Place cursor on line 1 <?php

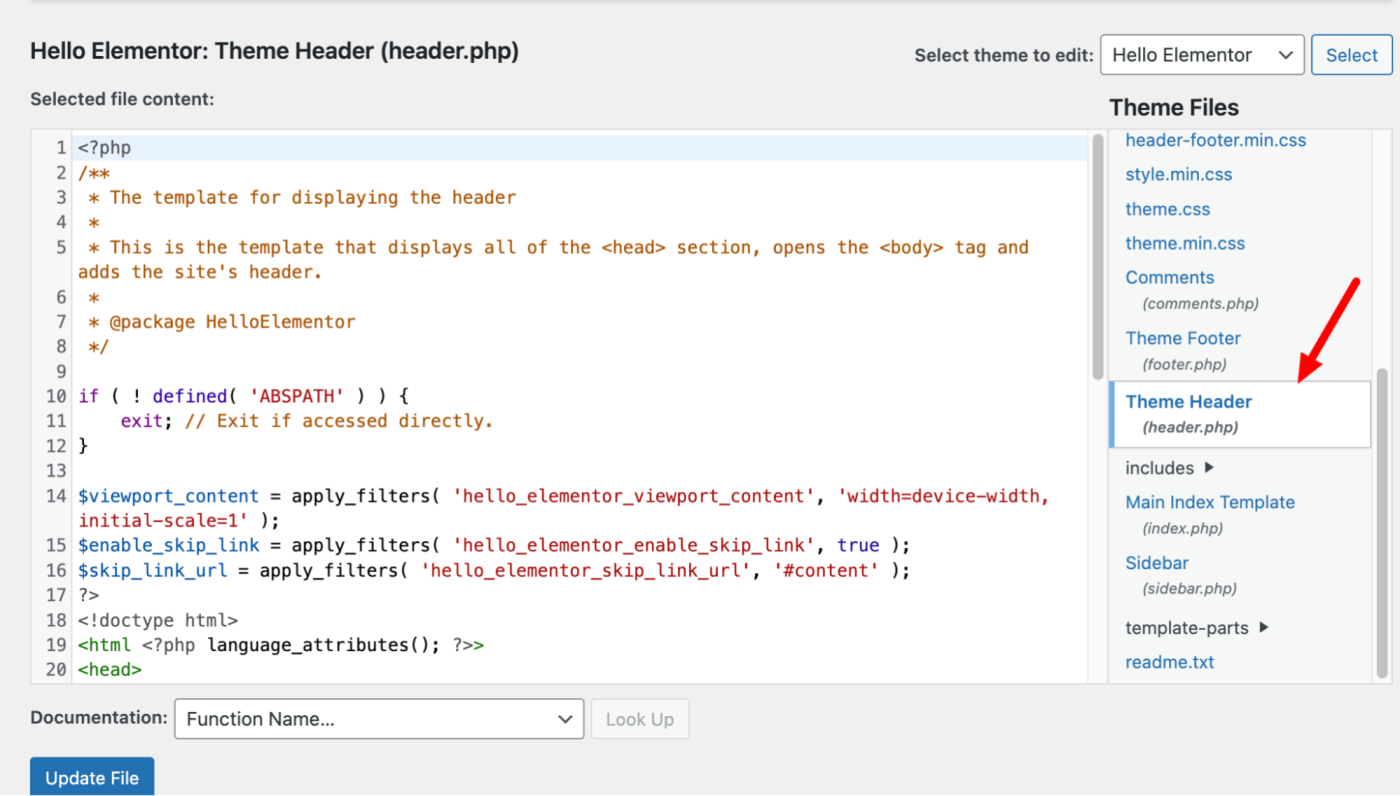(x=105, y=148)
